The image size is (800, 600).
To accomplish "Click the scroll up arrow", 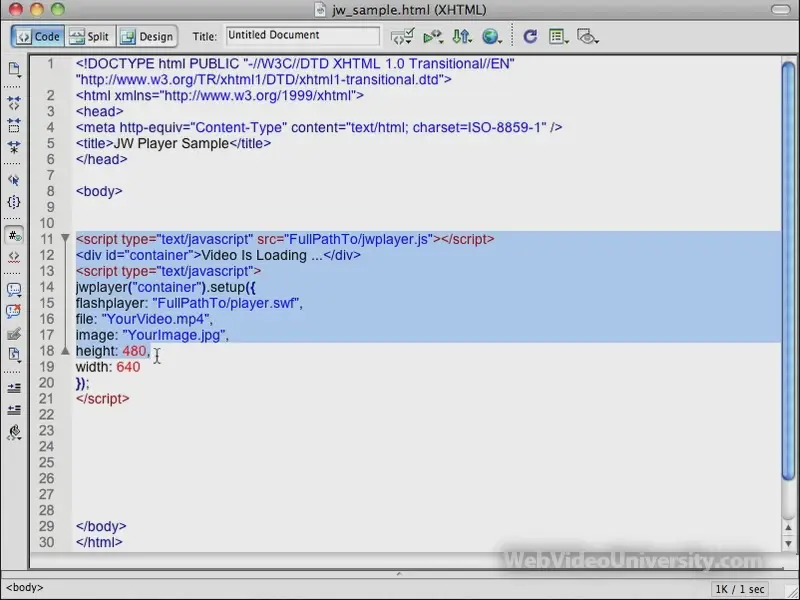I will [788, 528].
